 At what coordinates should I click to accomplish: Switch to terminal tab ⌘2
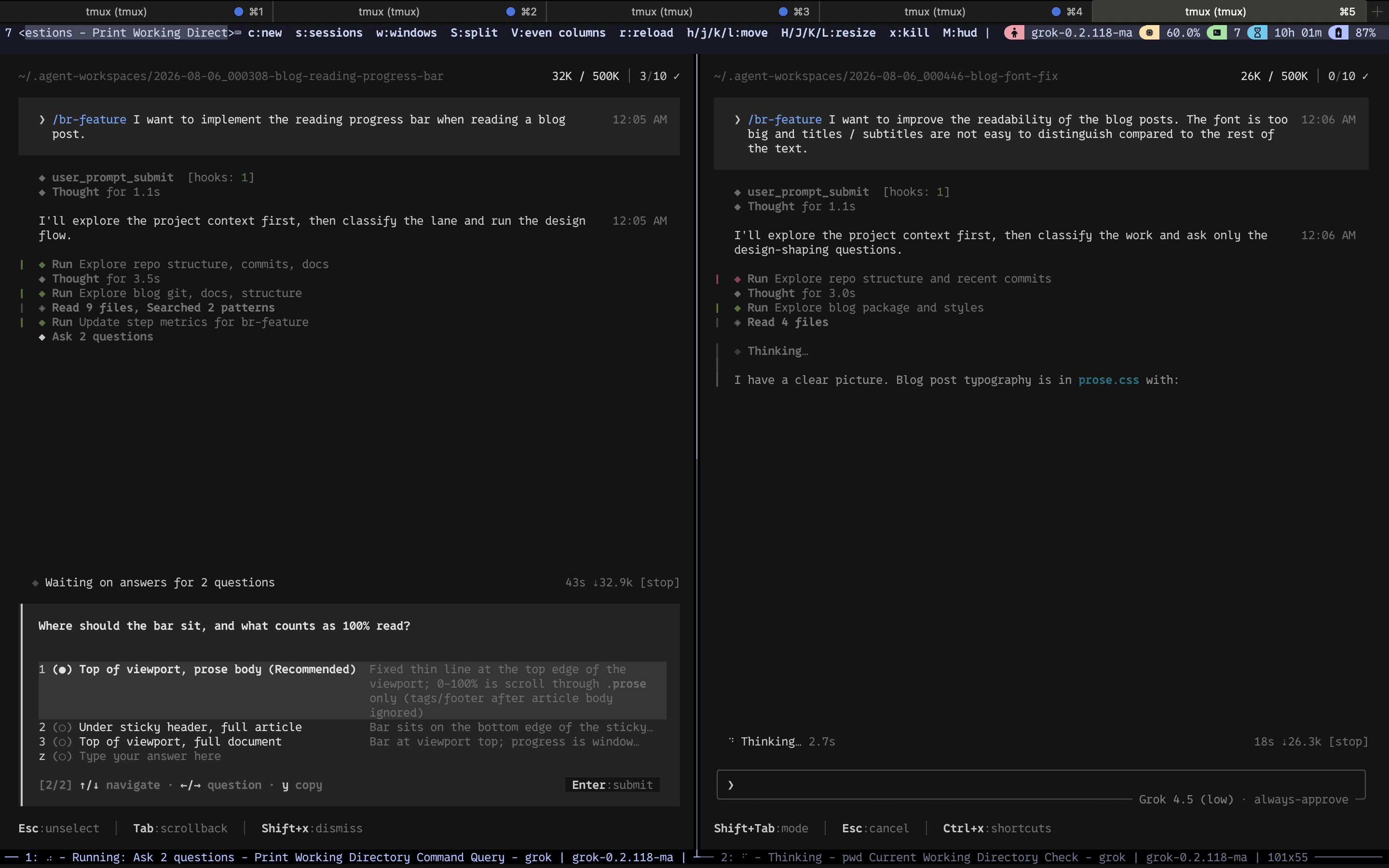click(x=409, y=12)
